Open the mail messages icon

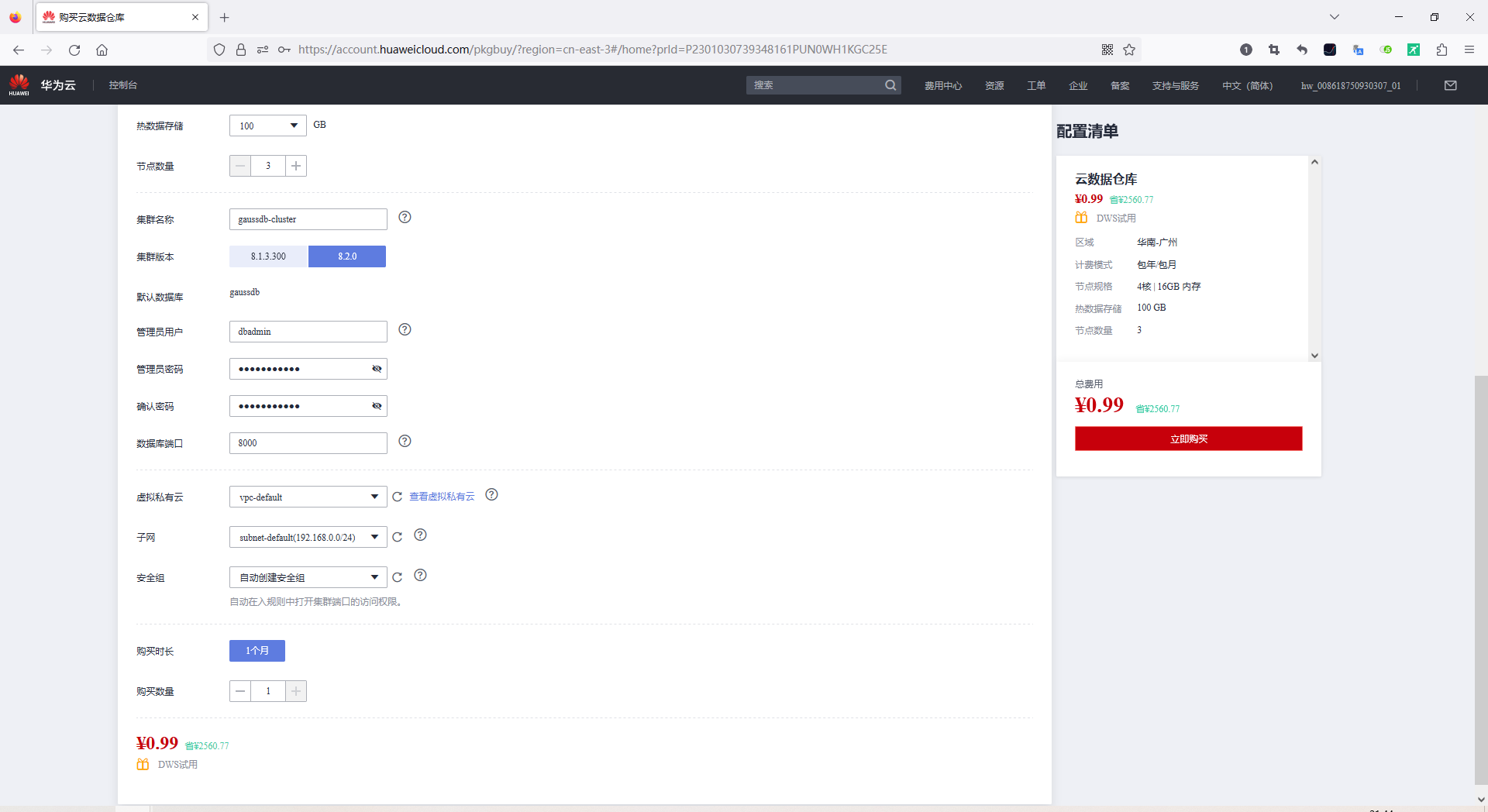[x=1451, y=85]
